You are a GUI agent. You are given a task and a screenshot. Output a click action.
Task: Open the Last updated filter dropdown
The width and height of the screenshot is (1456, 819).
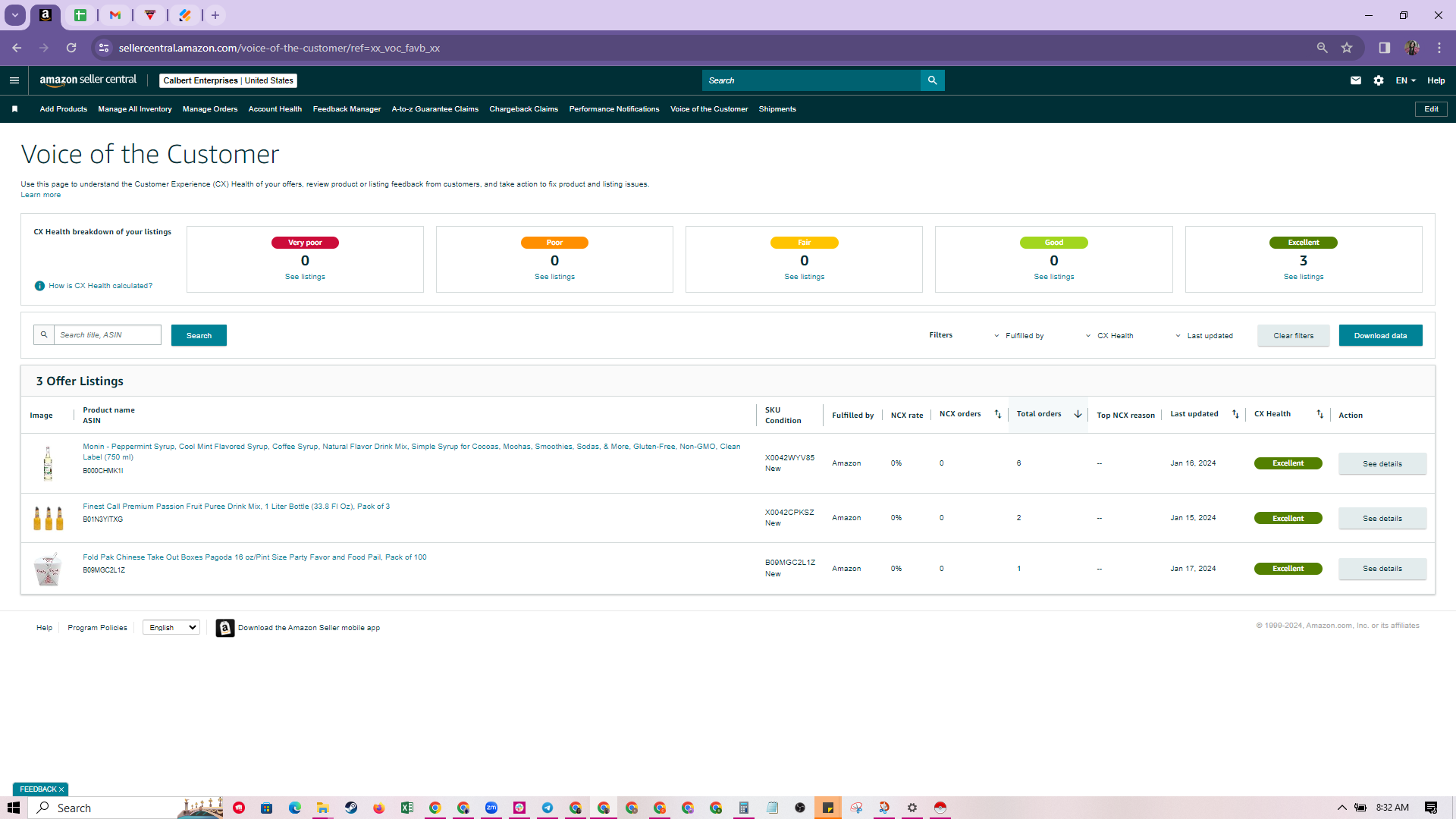click(1204, 336)
